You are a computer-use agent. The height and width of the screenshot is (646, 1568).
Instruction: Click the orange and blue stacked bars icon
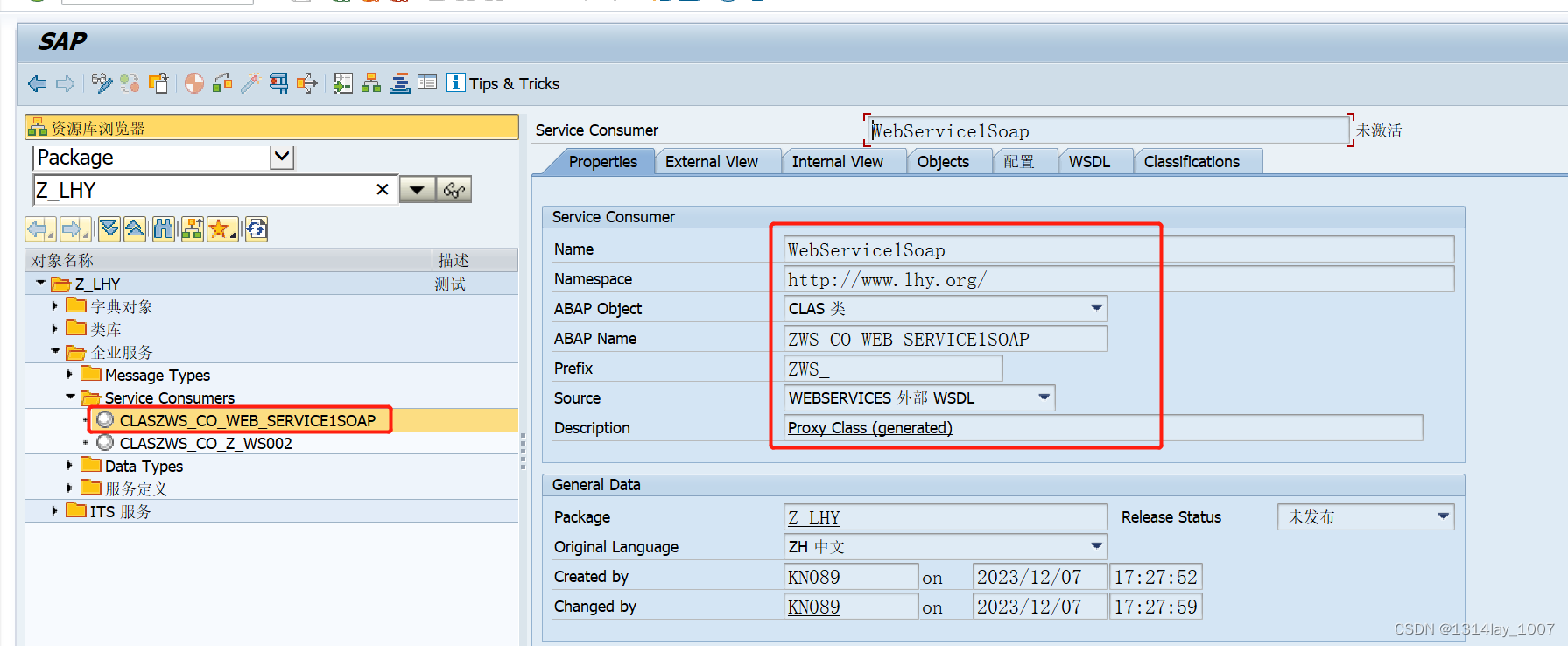(x=400, y=83)
